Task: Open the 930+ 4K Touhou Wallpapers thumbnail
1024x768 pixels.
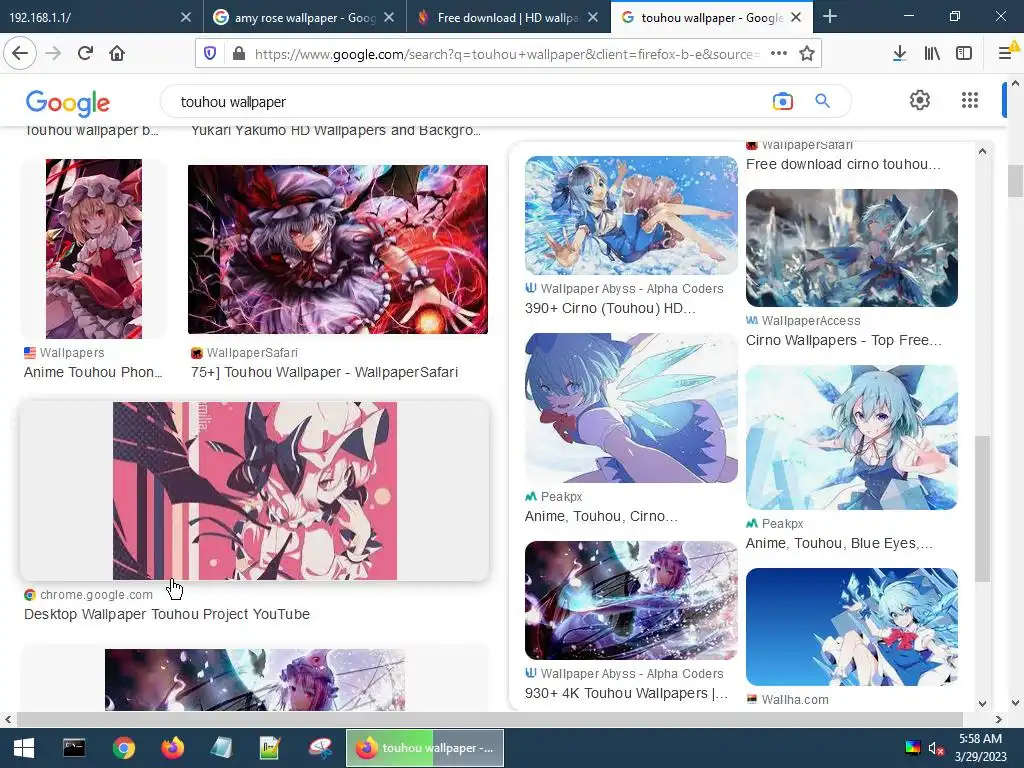Action: coord(631,600)
